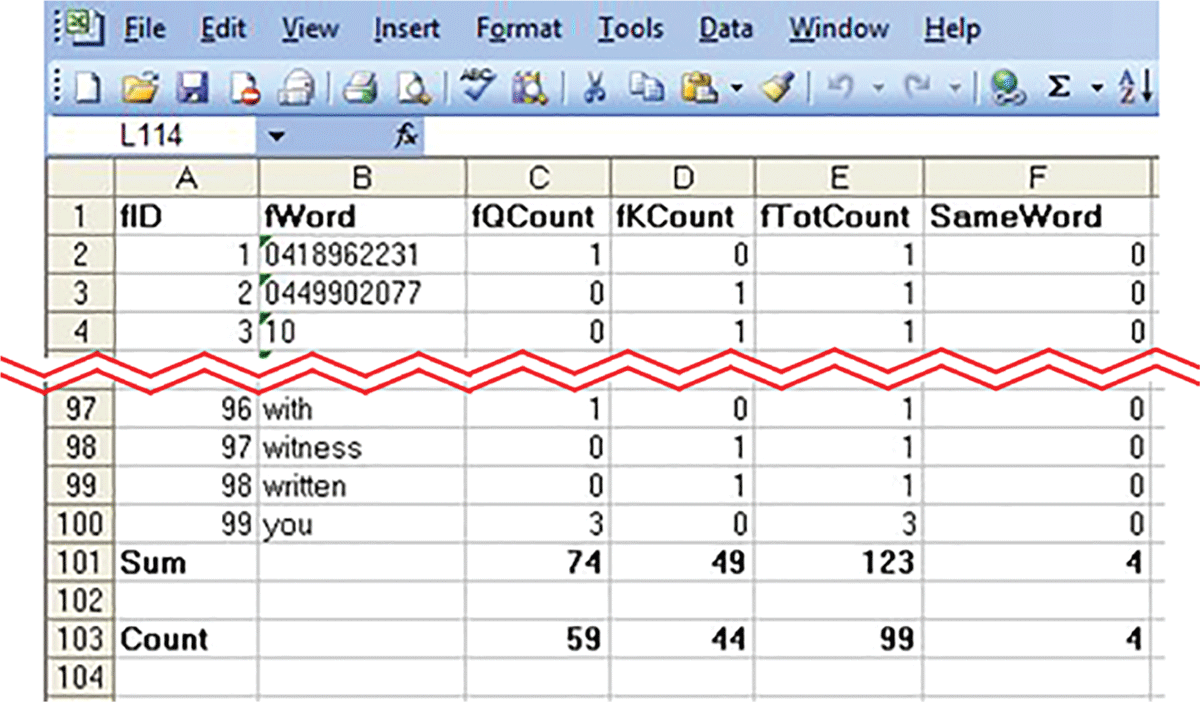Select the SameWord header cell

coord(1037,216)
